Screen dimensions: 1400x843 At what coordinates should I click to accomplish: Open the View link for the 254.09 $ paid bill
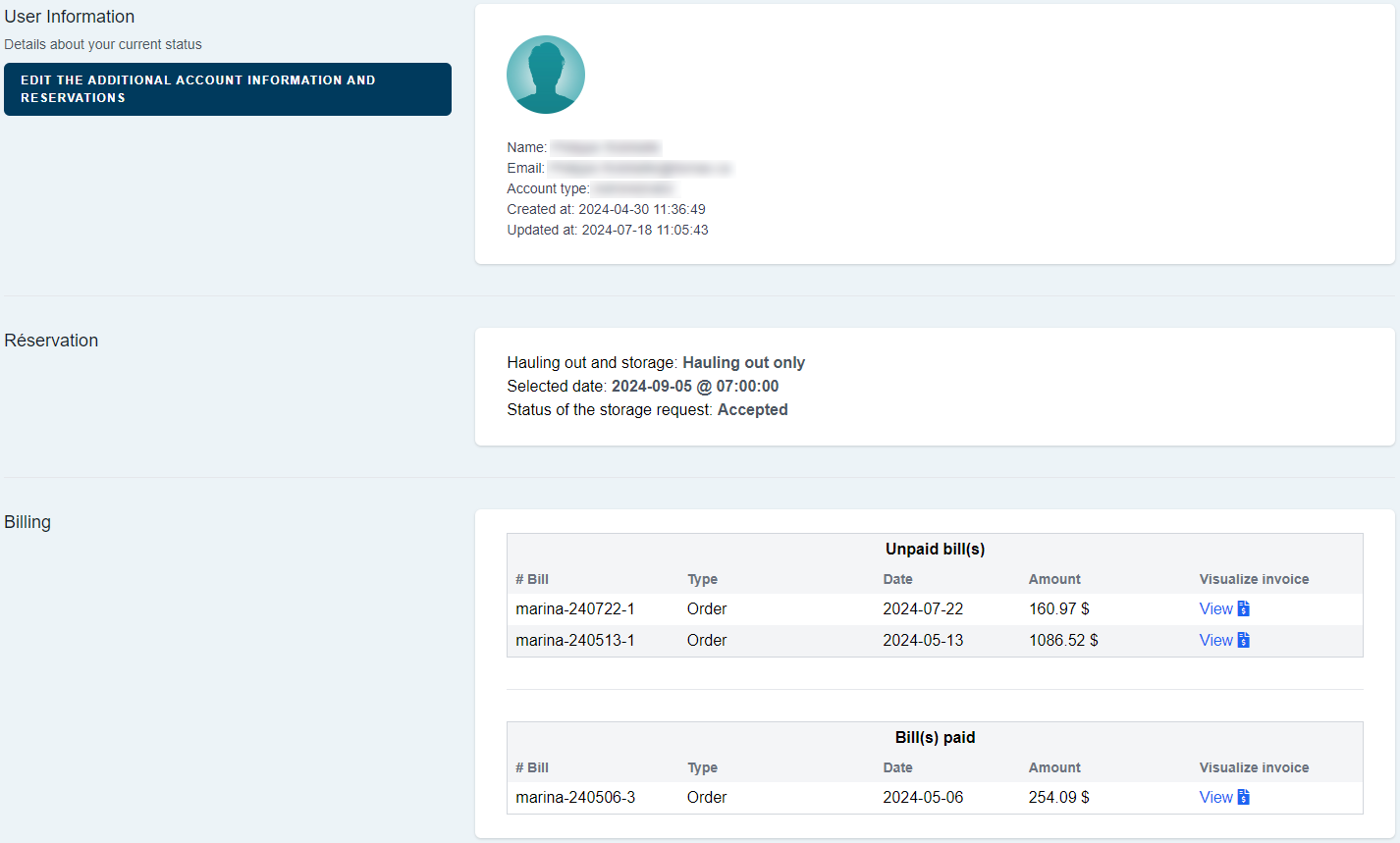tap(1215, 797)
